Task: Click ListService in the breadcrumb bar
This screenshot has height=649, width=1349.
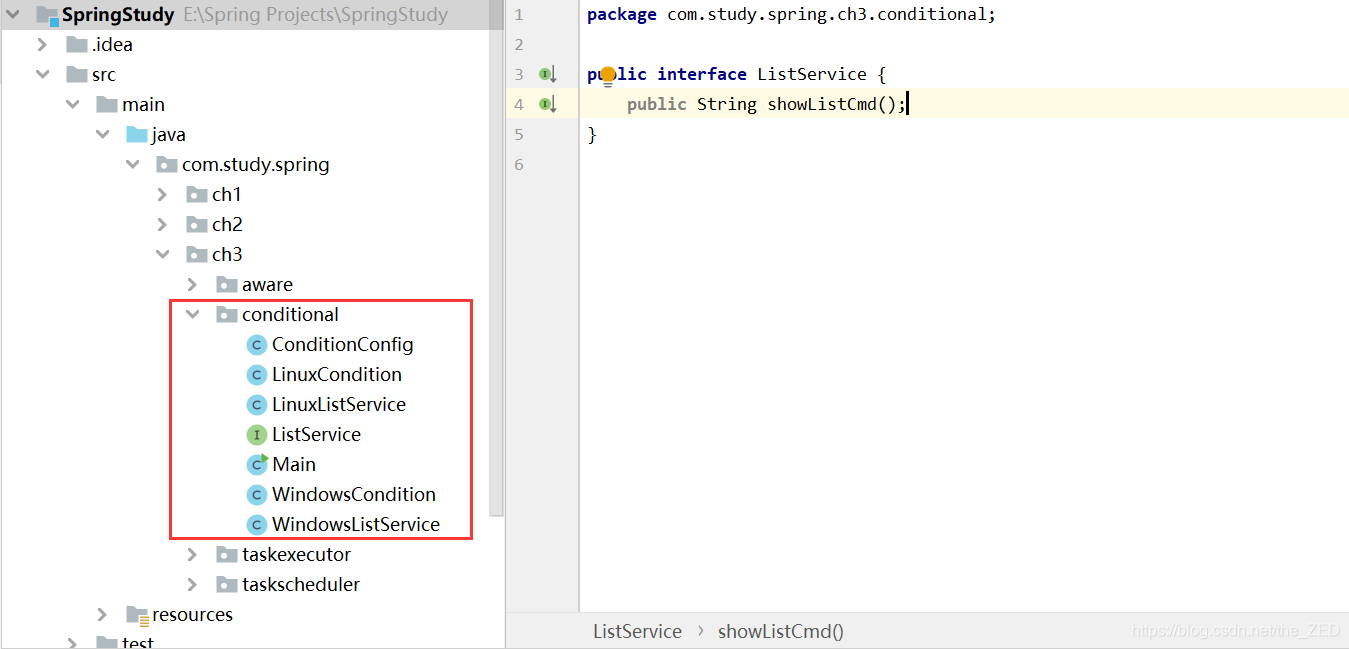Action: [x=638, y=631]
